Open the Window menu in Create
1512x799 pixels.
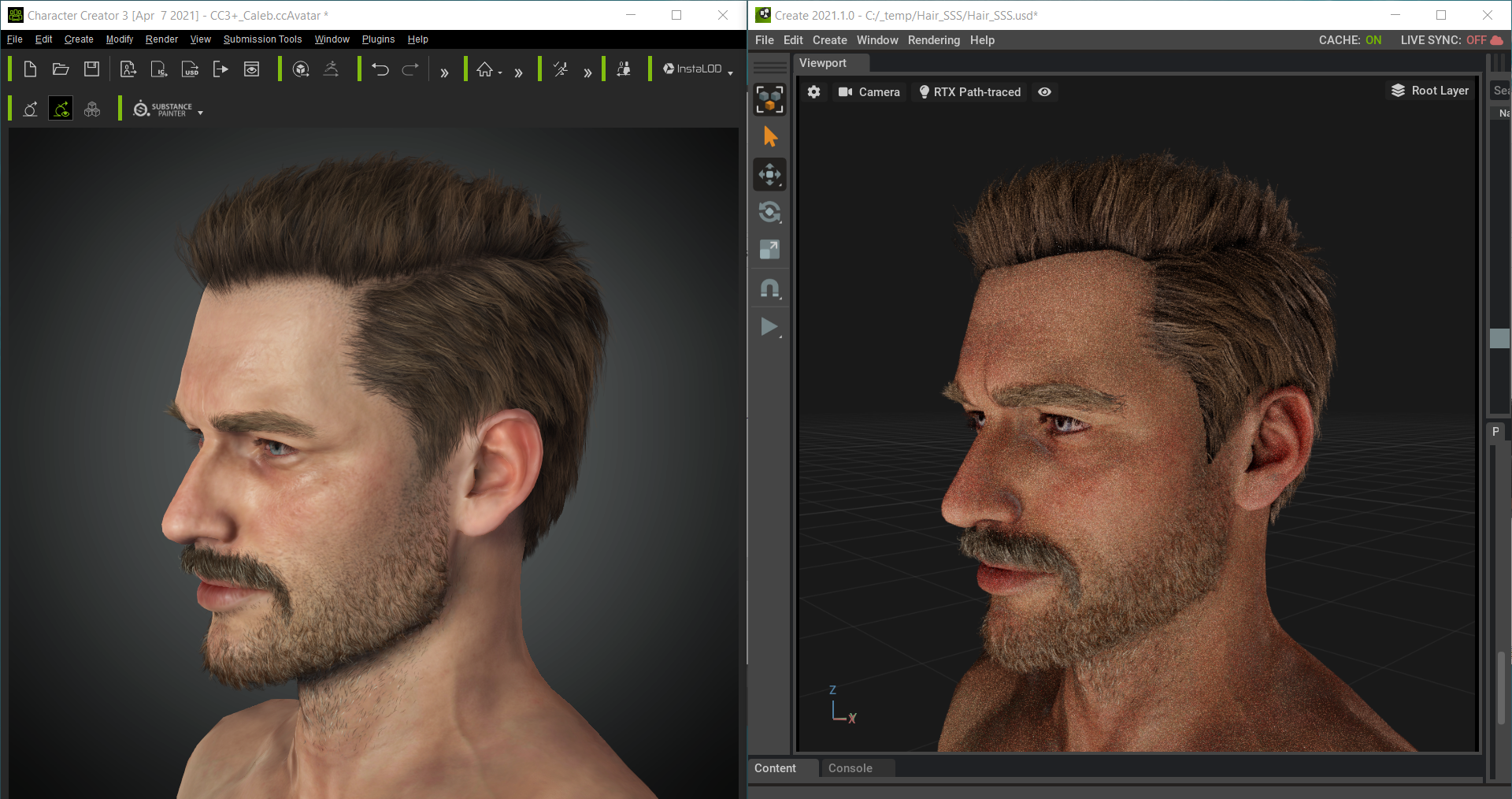(877, 40)
